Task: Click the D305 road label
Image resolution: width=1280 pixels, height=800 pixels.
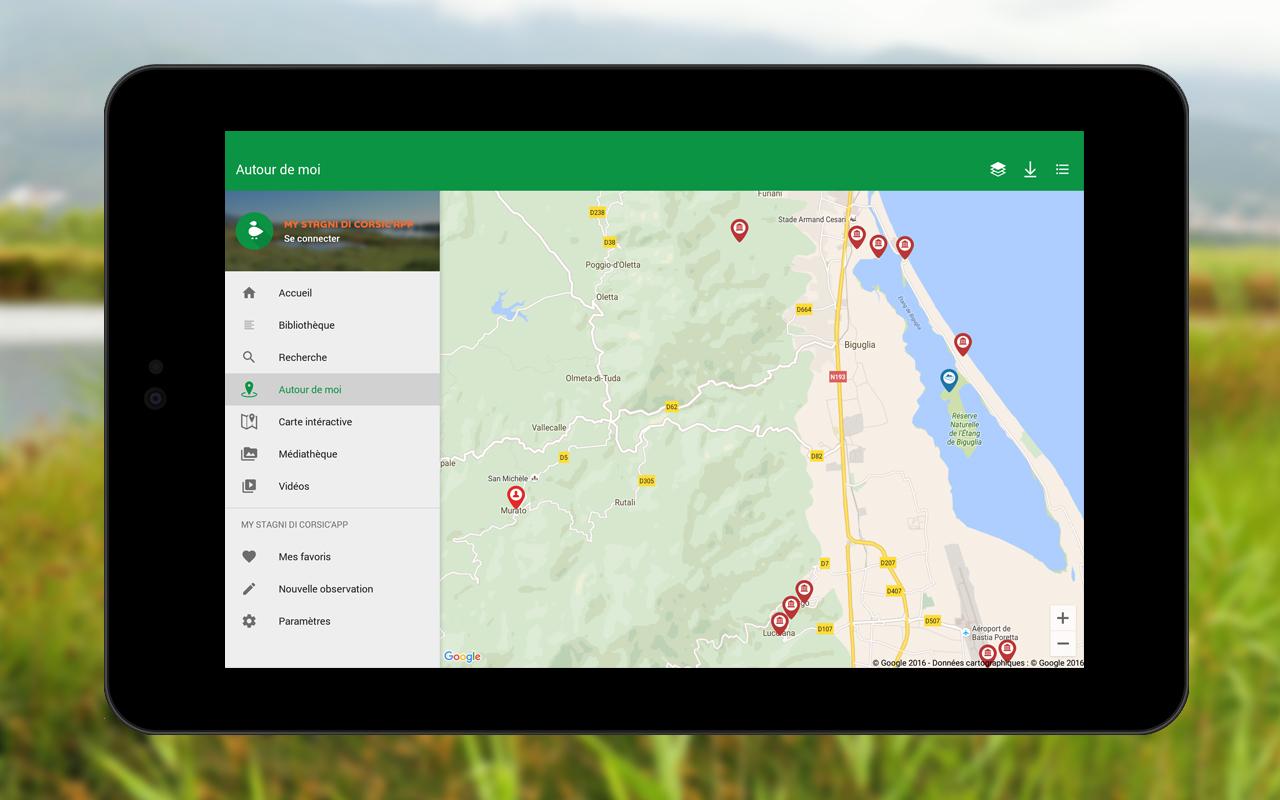Action: coord(646,481)
